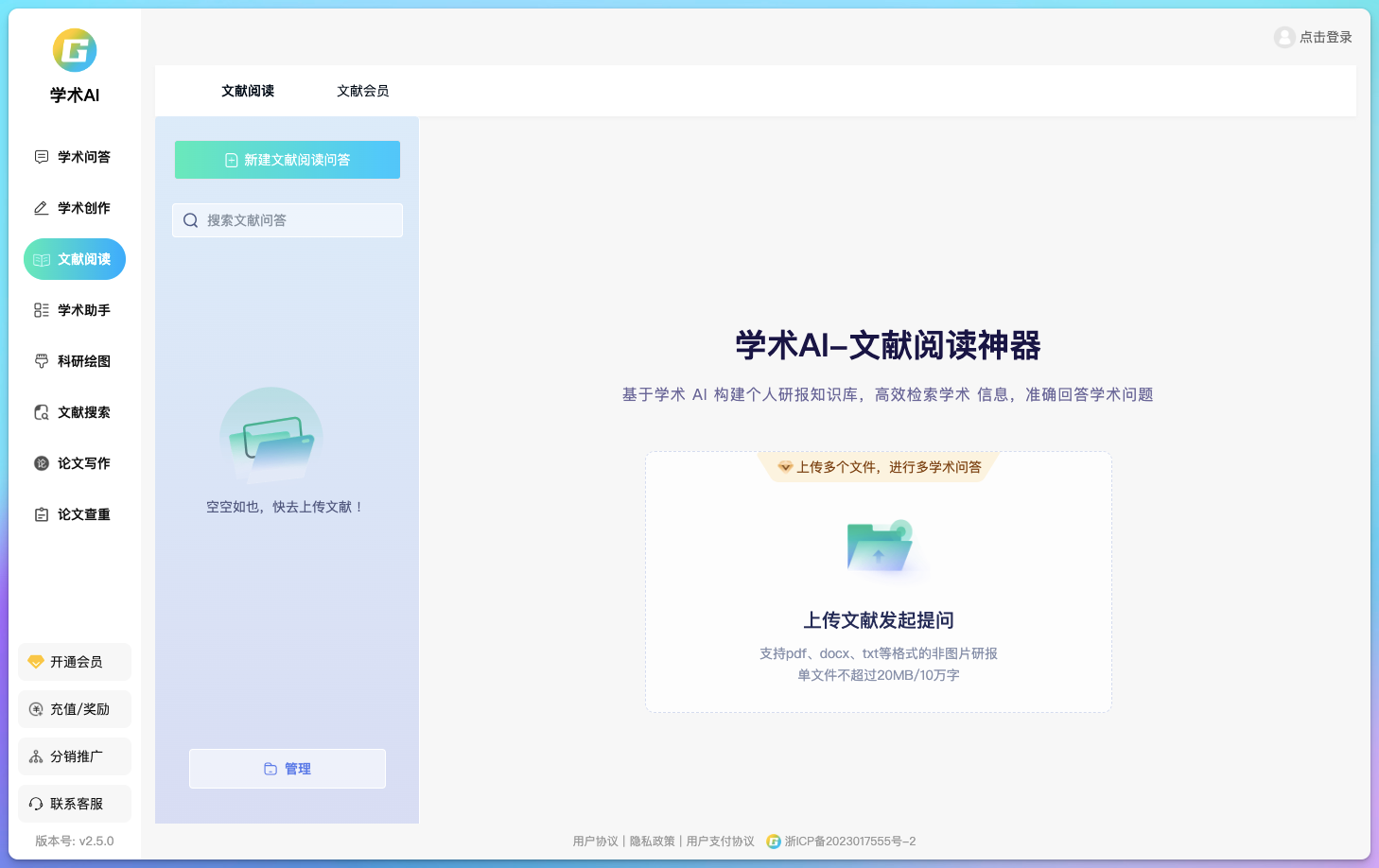This screenshot has height=868, width=1379.
Task: Open the 用户协议 link in footer
Action: (x=594, y=841)
